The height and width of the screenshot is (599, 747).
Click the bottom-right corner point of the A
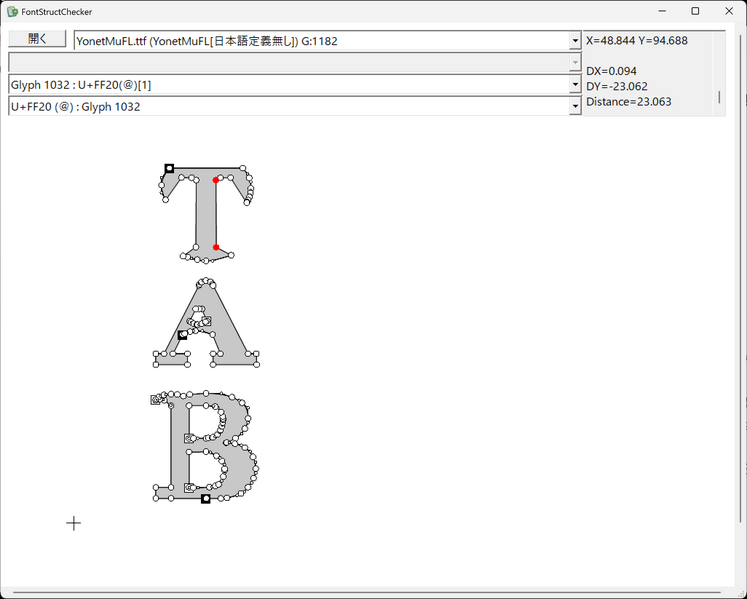(x=257, y=365)
